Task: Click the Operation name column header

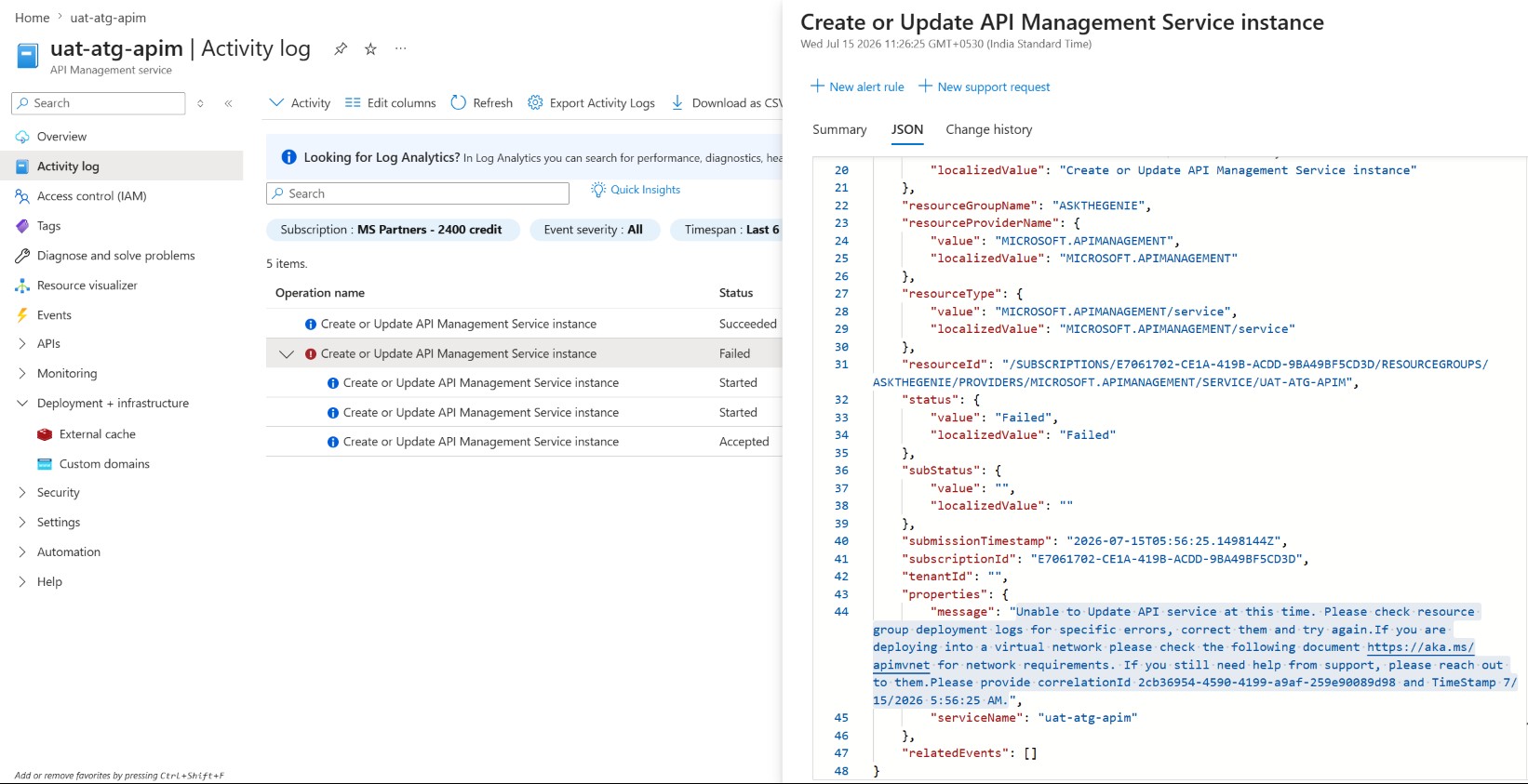Action: coord(320,293)
